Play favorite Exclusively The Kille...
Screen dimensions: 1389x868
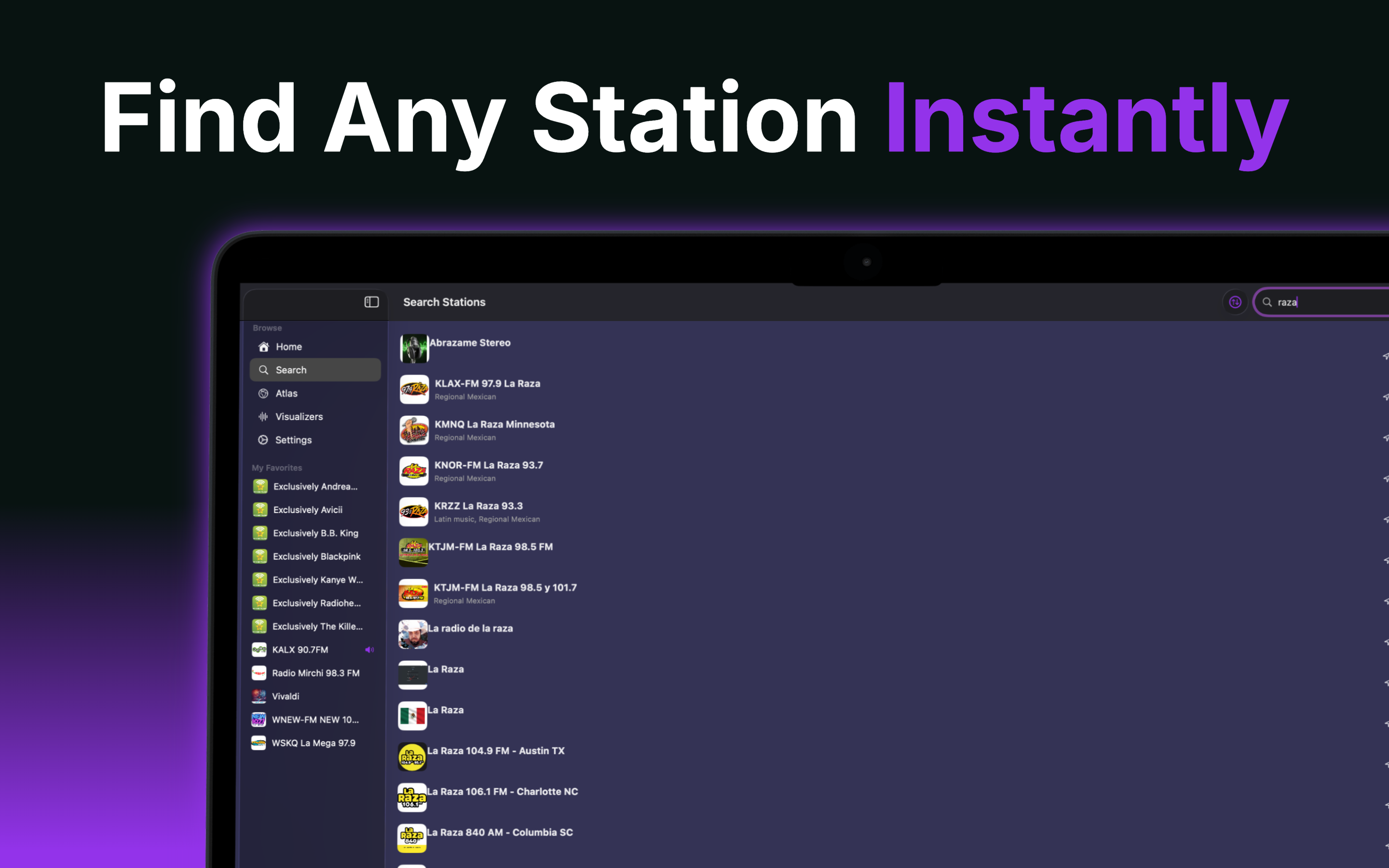click(314, 626)
